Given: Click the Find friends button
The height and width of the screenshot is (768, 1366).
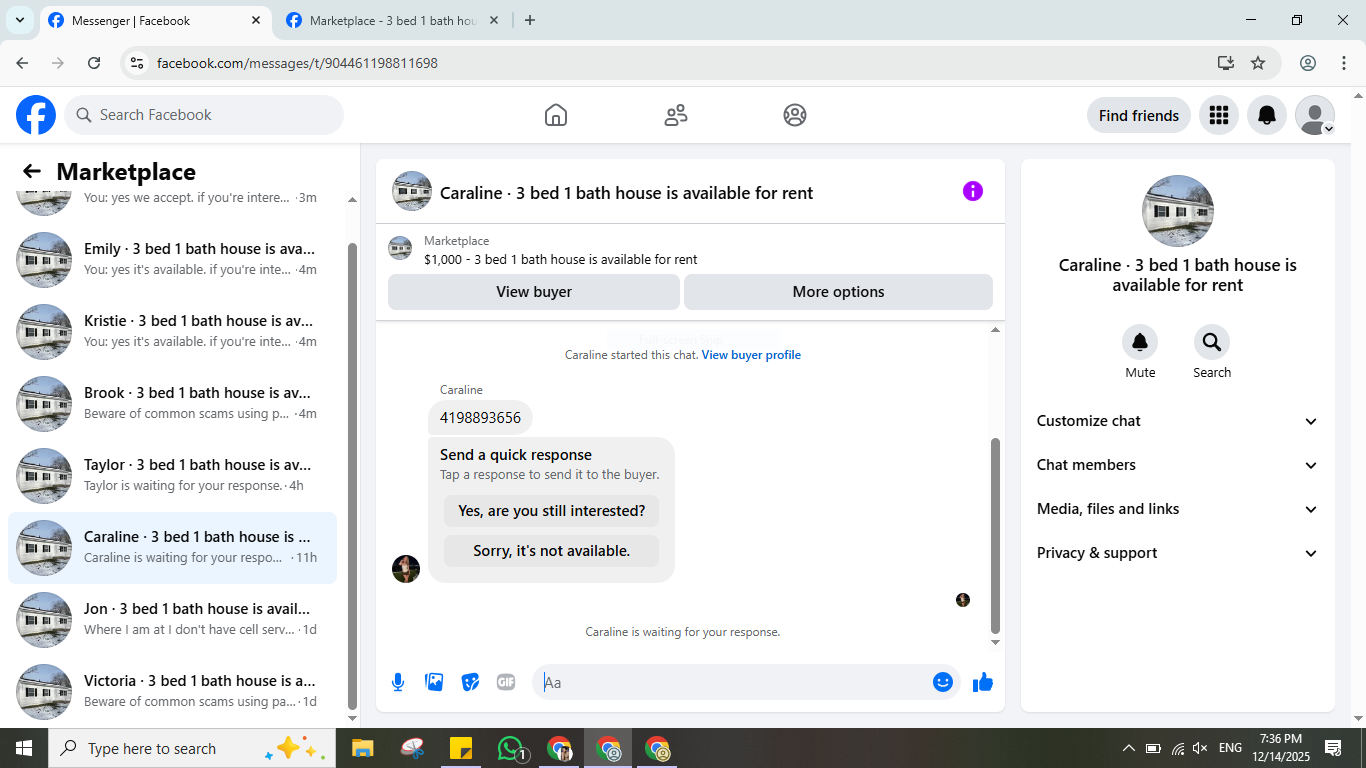Looking at the screenshot, I should tap(1139, 115).
